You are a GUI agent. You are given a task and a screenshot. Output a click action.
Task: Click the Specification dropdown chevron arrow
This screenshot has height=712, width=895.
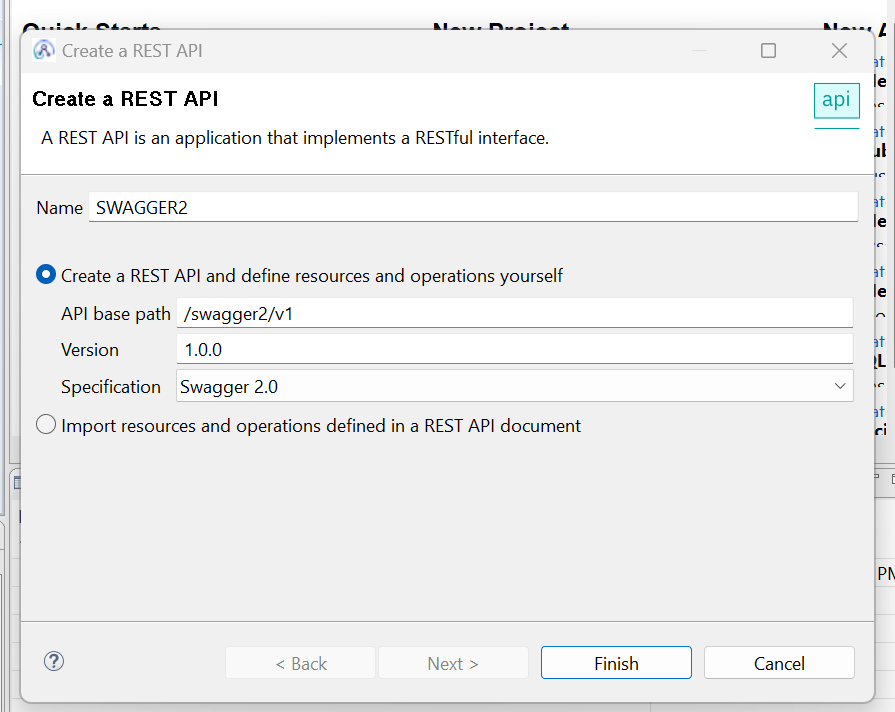[840, 386]
